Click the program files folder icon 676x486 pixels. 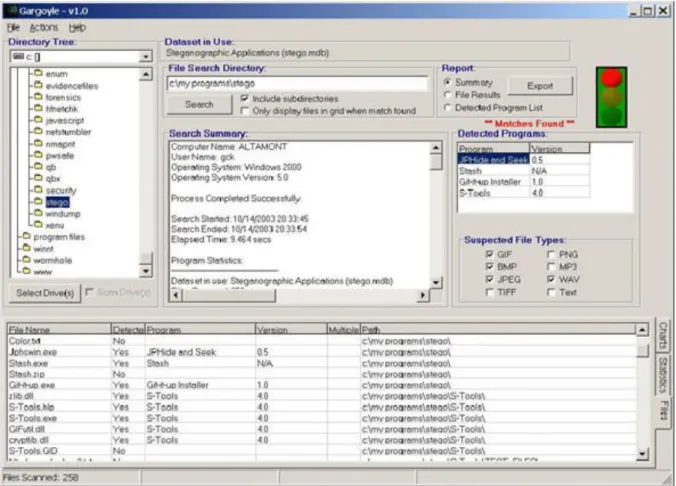tap(27, 236)
